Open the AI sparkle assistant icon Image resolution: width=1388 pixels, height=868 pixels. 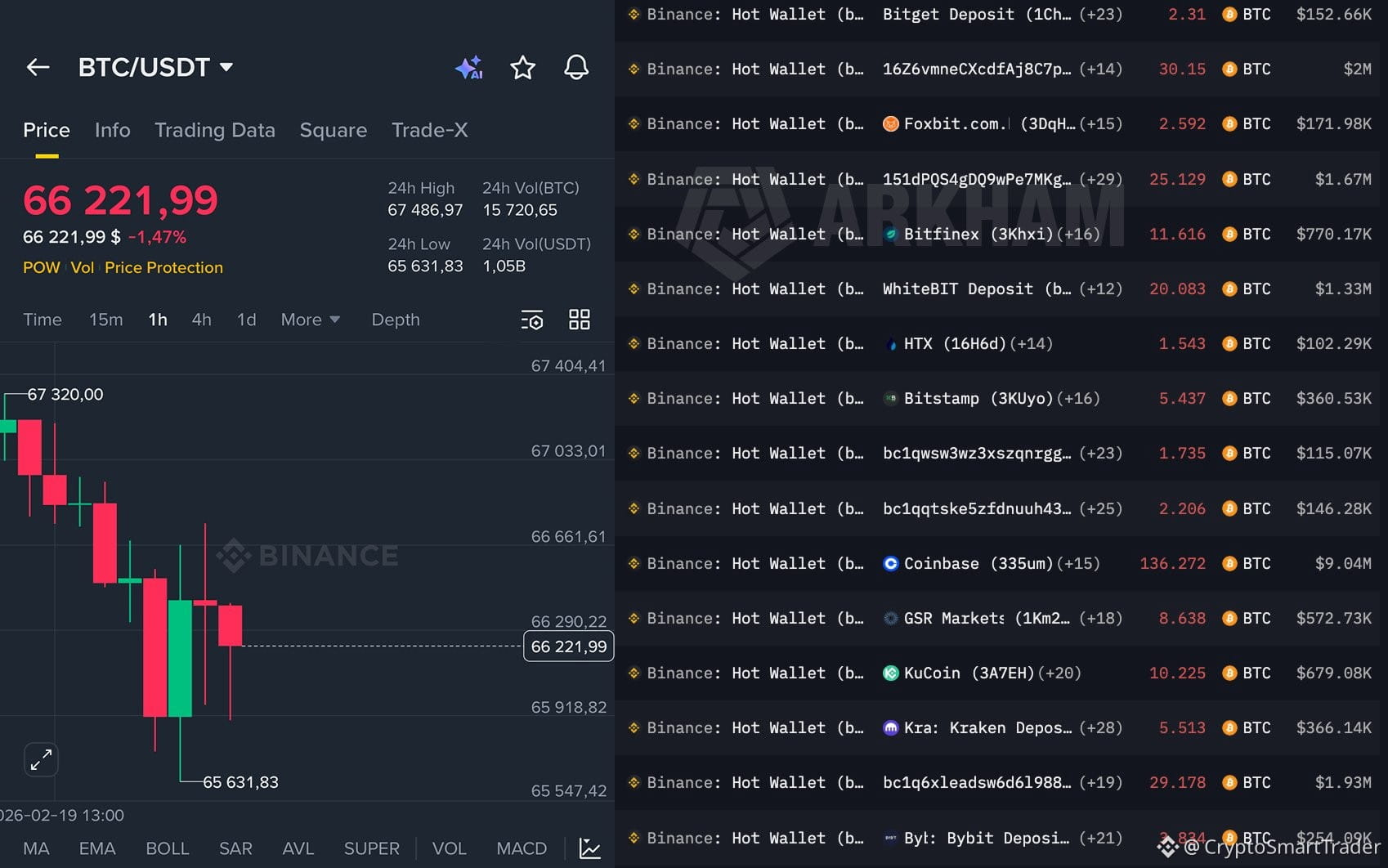click(x=469, y=67)
